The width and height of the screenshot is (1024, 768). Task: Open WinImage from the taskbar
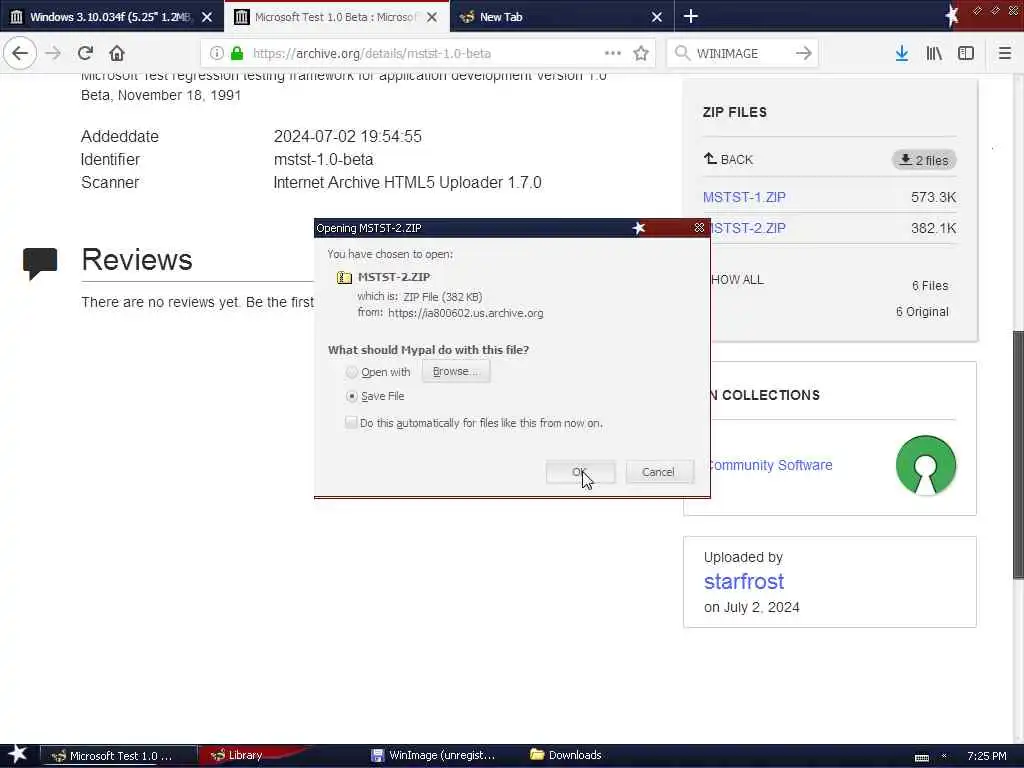tap(434, 756)
